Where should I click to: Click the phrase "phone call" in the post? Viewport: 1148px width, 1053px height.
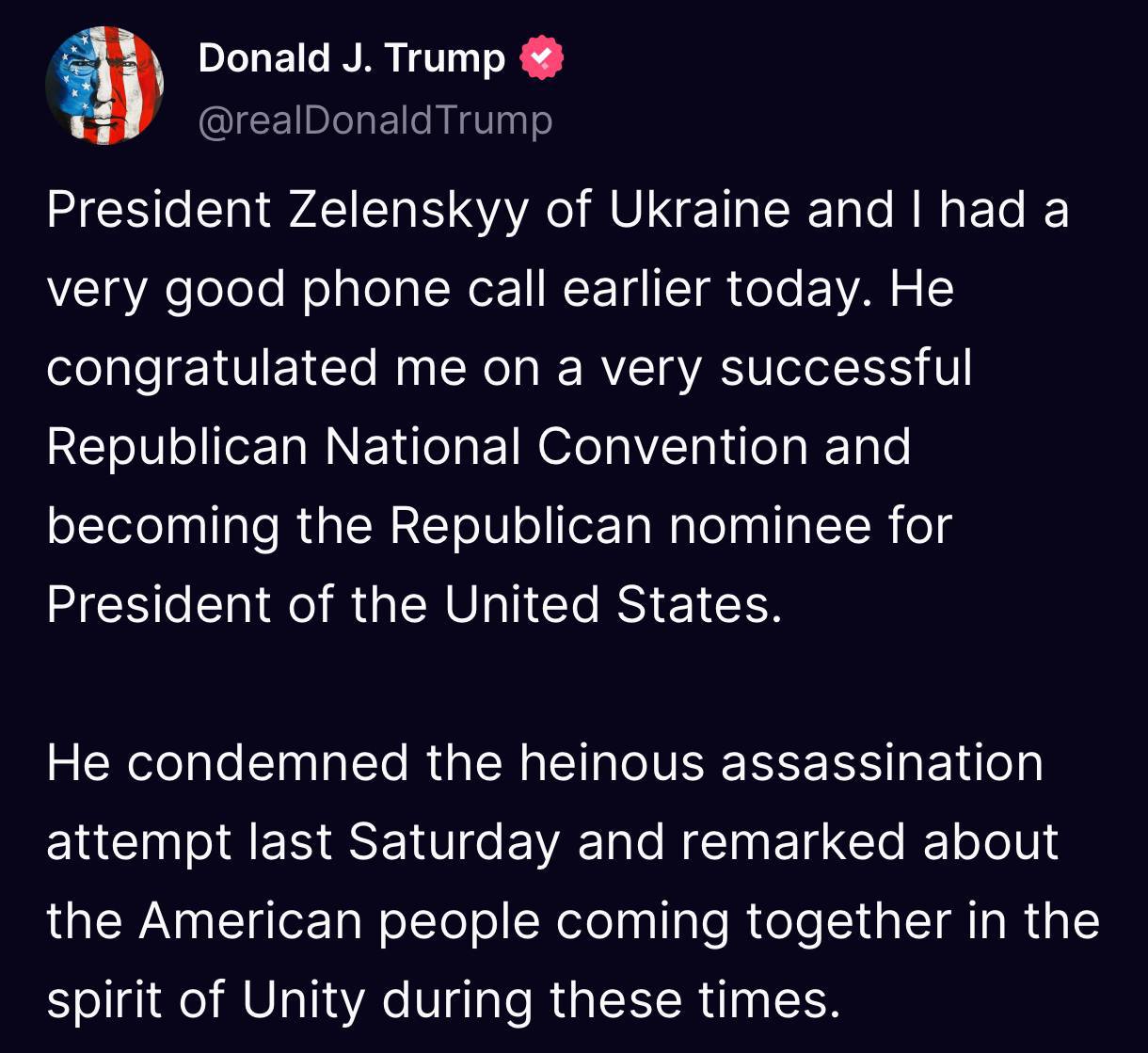pyautogui.click(x=424, y=288)
